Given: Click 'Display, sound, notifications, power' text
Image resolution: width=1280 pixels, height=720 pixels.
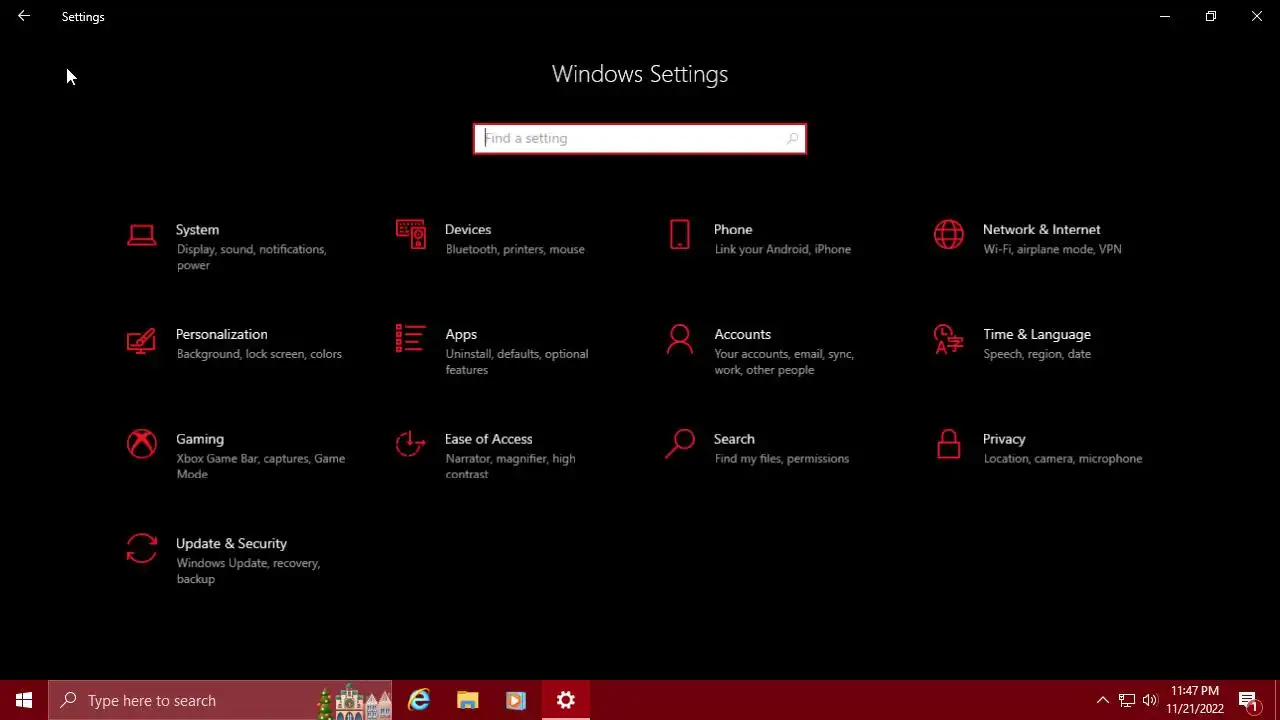Looking at the screenshot, I should tap(251, 257).
